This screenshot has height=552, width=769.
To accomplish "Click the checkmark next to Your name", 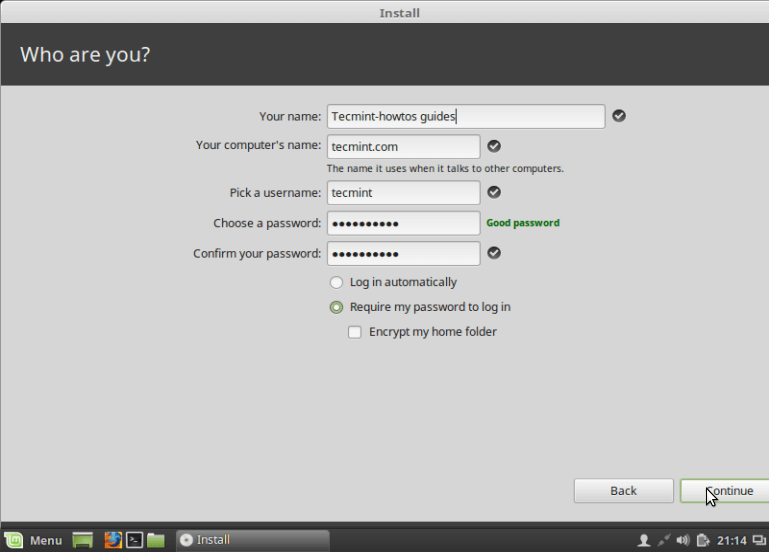I will [619, 116].
